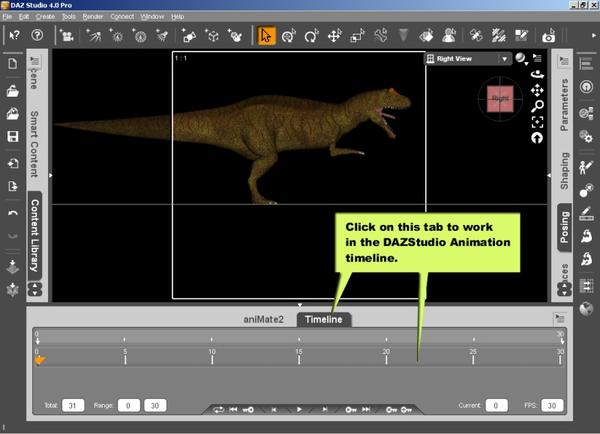Click the Import file icon
600x434 pixels.
click(13, 163)
